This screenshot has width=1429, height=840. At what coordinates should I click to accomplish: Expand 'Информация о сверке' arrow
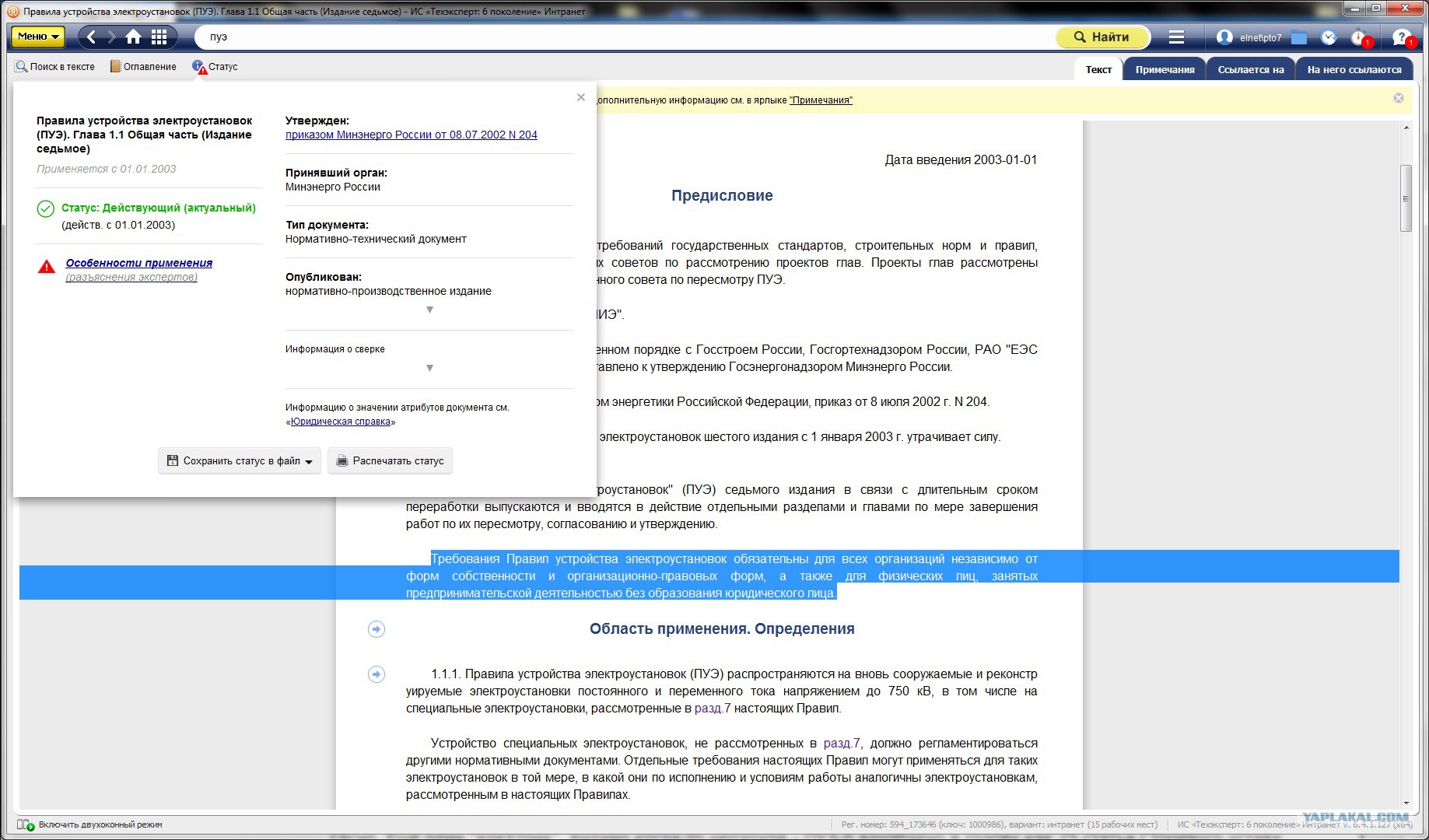[429, 368]
